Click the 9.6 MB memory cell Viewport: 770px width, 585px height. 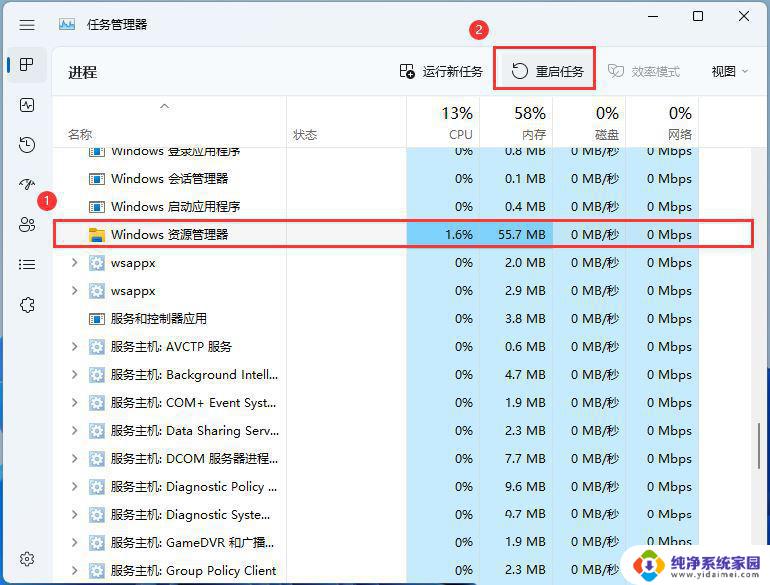[525, 487]
